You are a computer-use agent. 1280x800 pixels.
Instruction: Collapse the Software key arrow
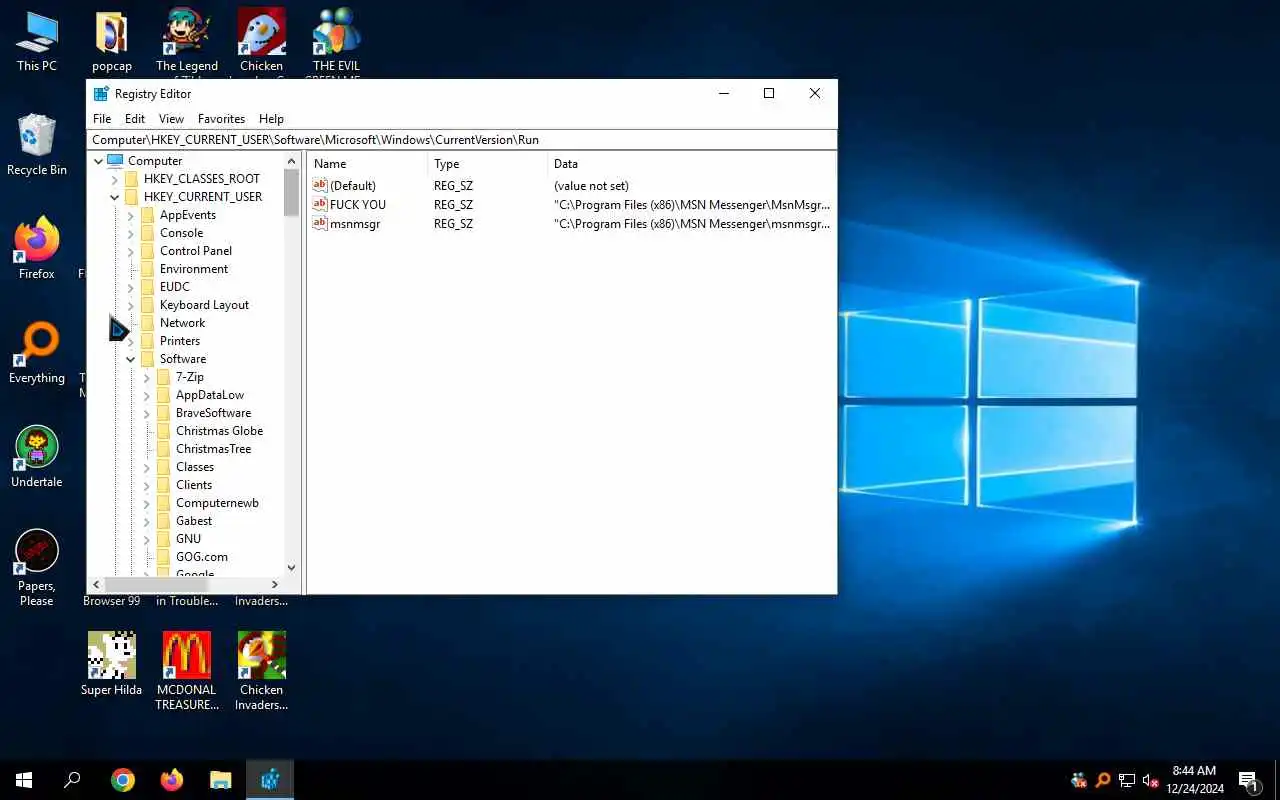tap(130, 359)
